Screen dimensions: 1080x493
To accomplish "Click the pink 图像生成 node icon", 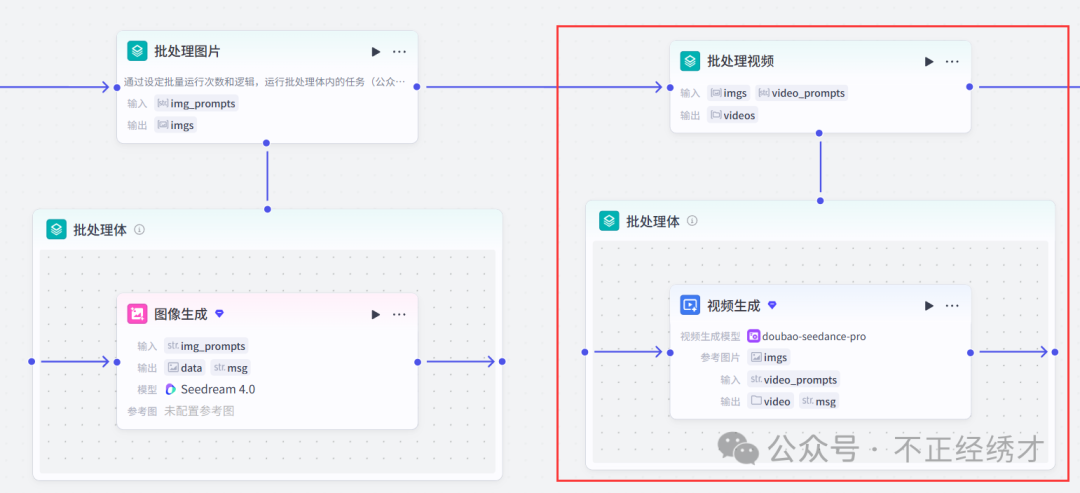I will pos(137,314).
